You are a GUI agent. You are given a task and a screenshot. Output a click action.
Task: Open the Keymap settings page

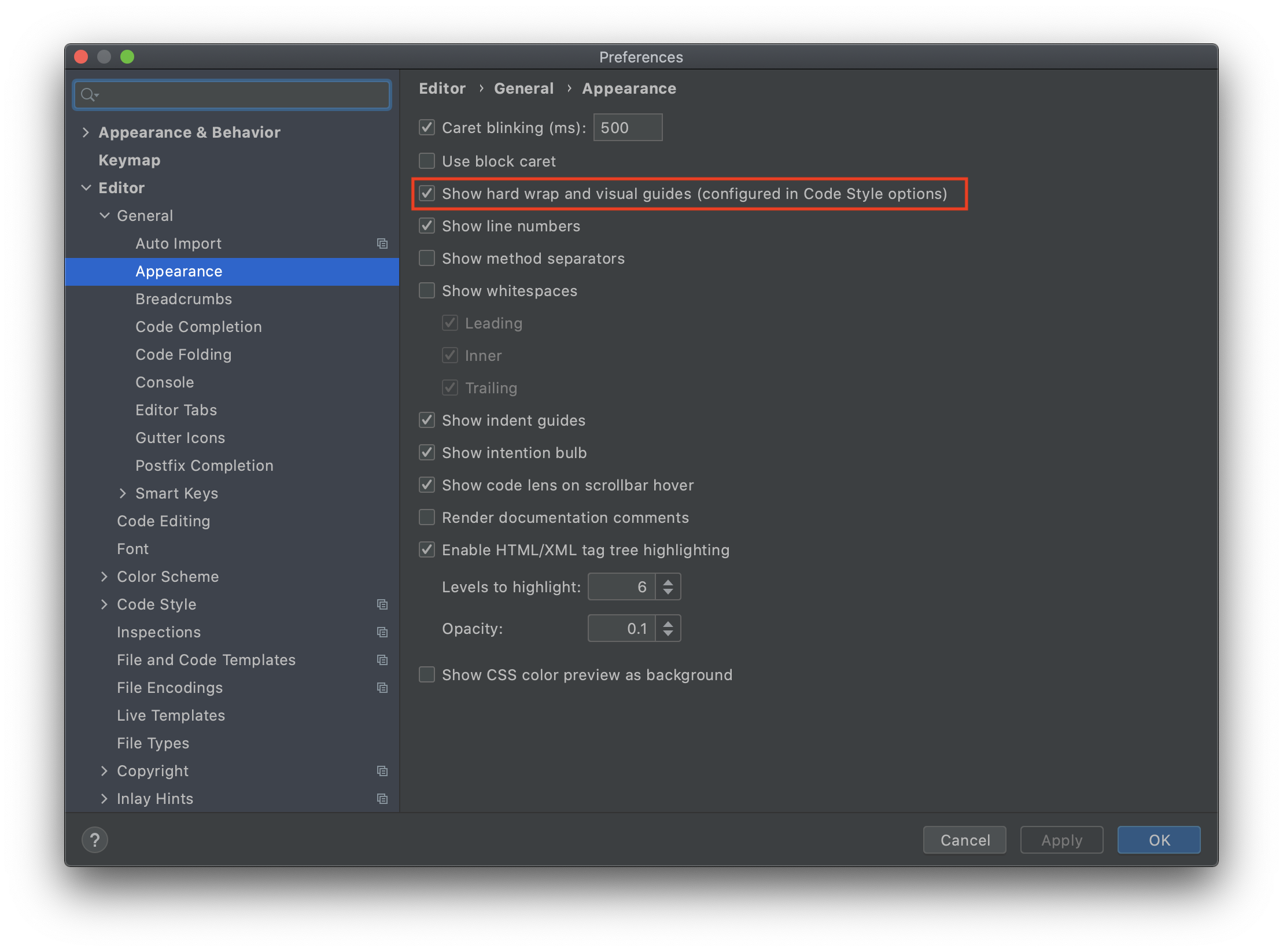coord(129,160)
